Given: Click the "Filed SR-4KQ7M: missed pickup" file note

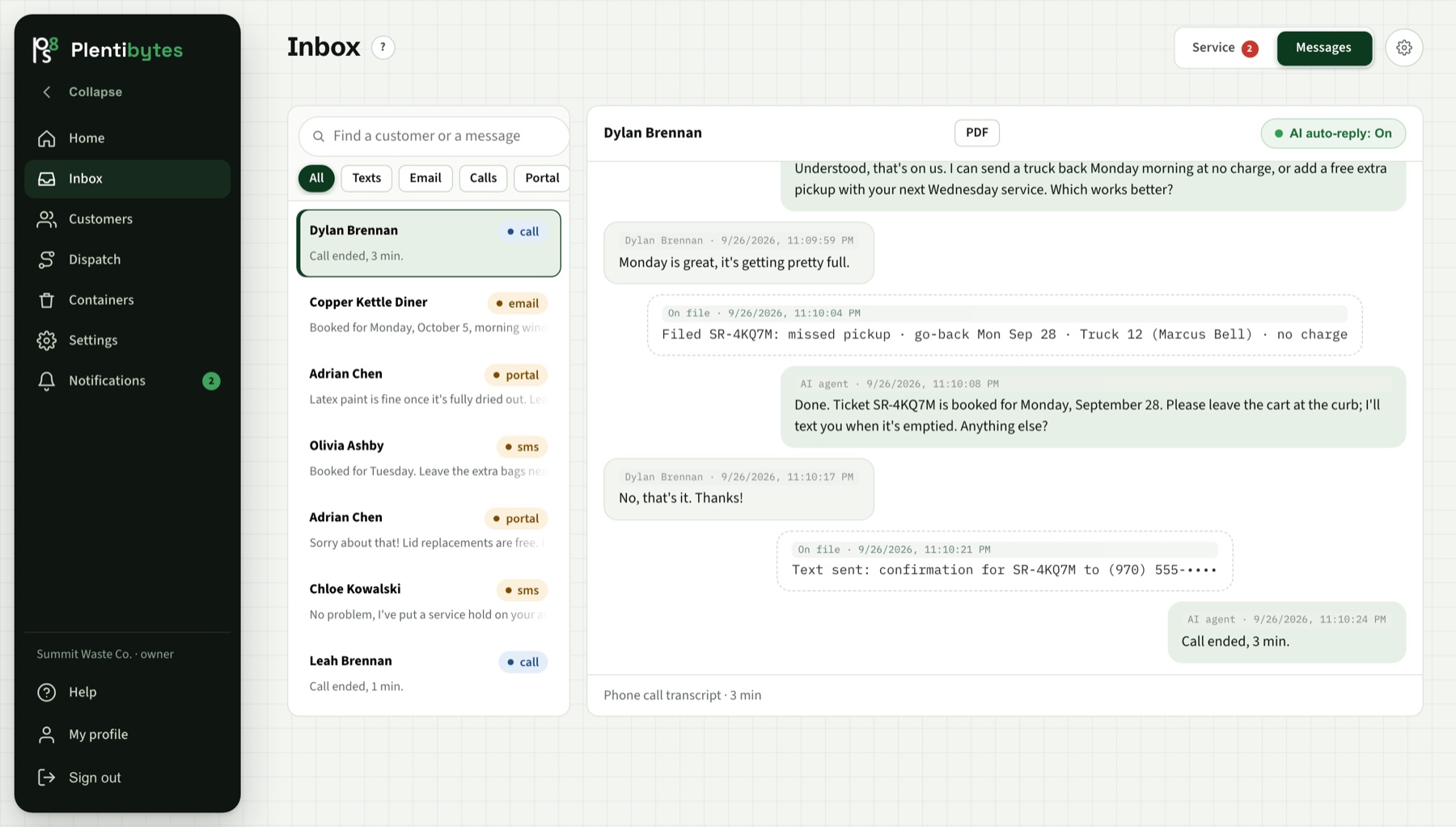Looking at the screenshot, I should tap(1005, 325).
